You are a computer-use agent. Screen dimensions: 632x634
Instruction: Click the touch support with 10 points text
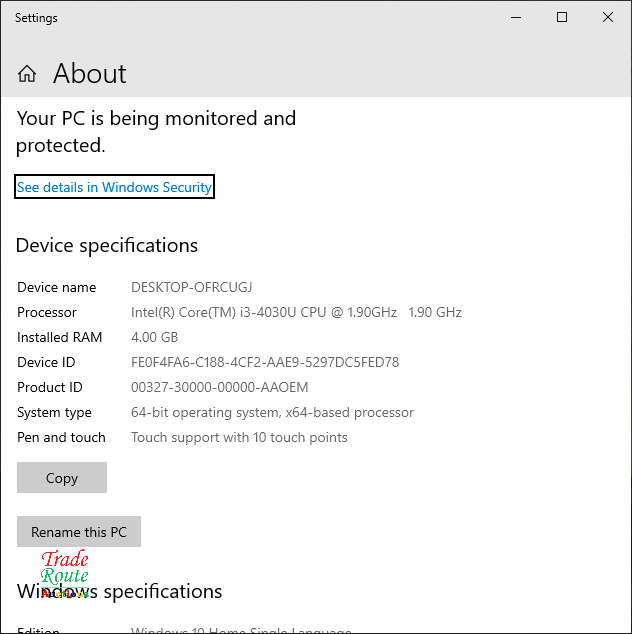click(239, 437)
